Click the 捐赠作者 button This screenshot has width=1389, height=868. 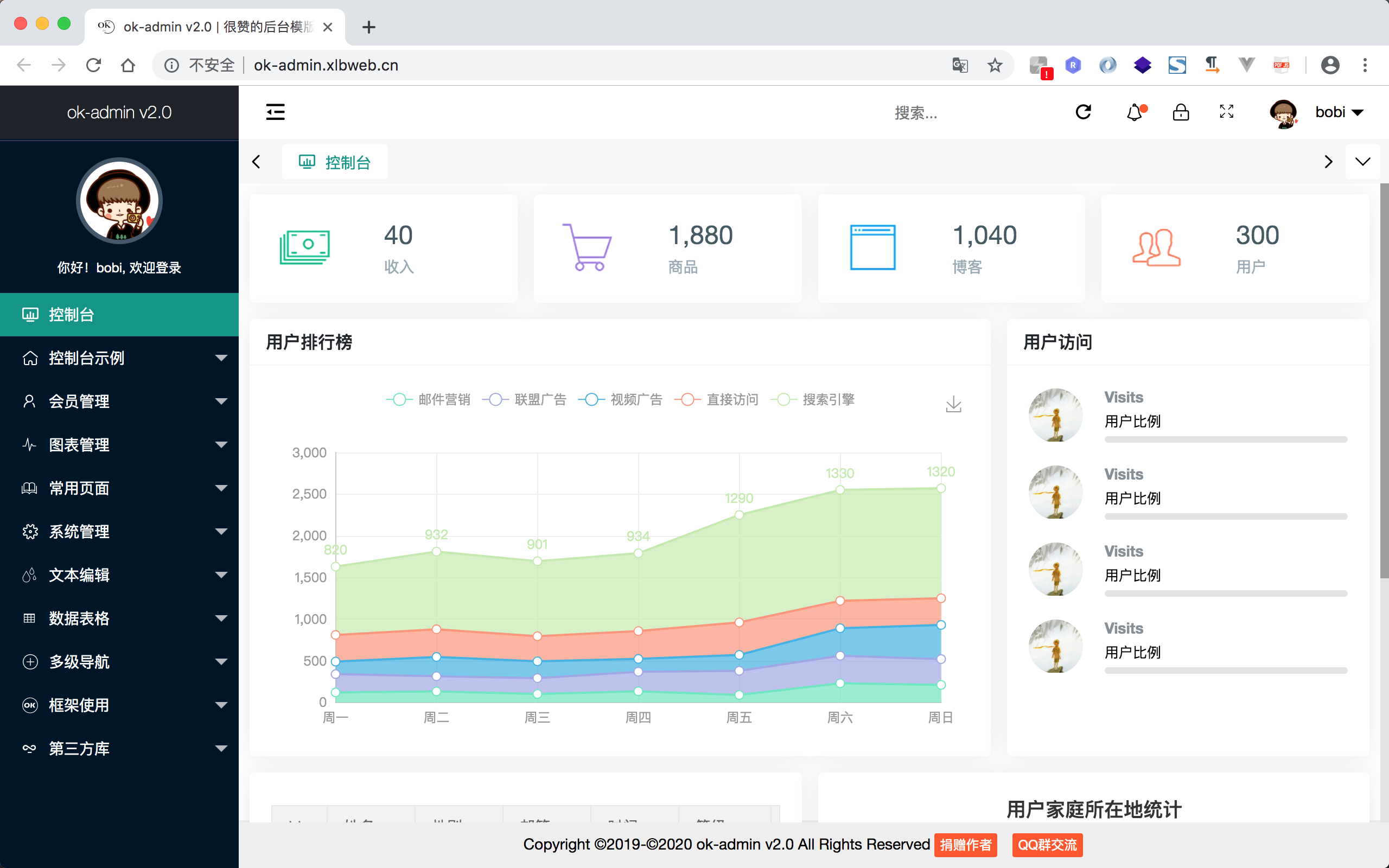965,845
